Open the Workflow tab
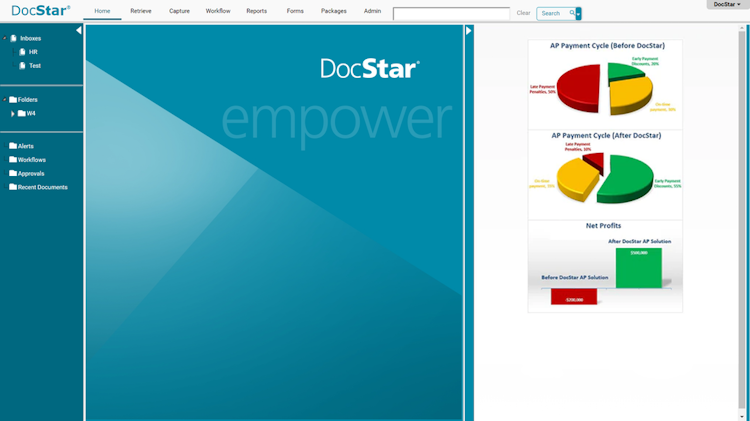750x421 pixels. [218, 11]
